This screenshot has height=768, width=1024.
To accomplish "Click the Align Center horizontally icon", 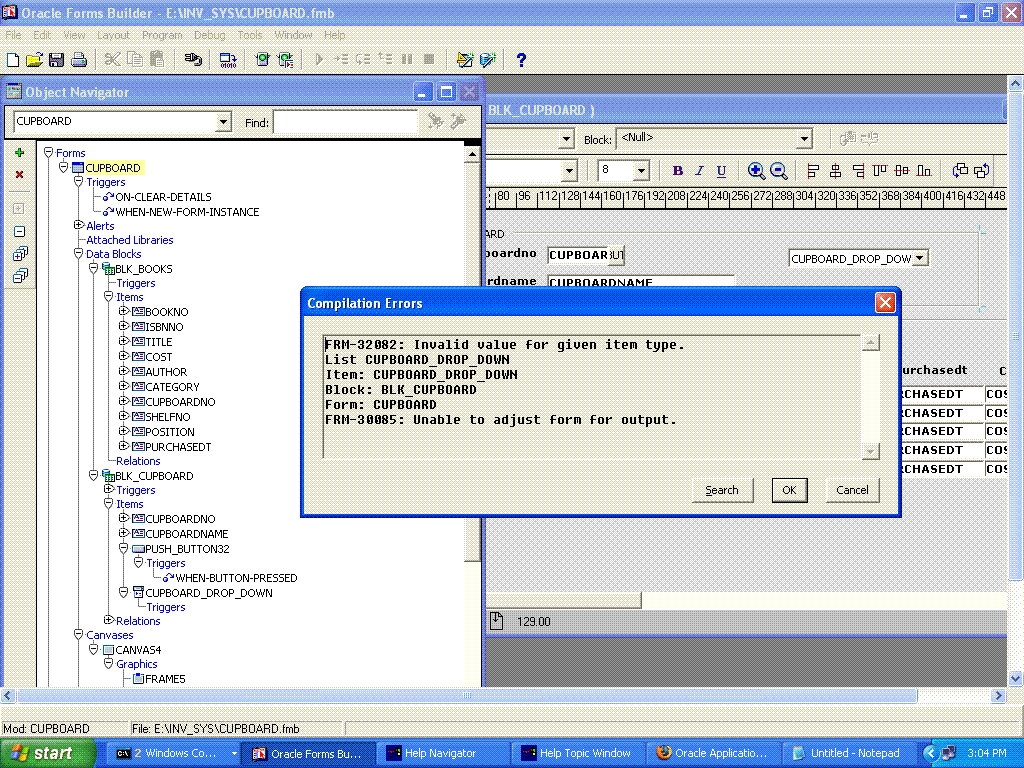I will click(x=835, y=171).
